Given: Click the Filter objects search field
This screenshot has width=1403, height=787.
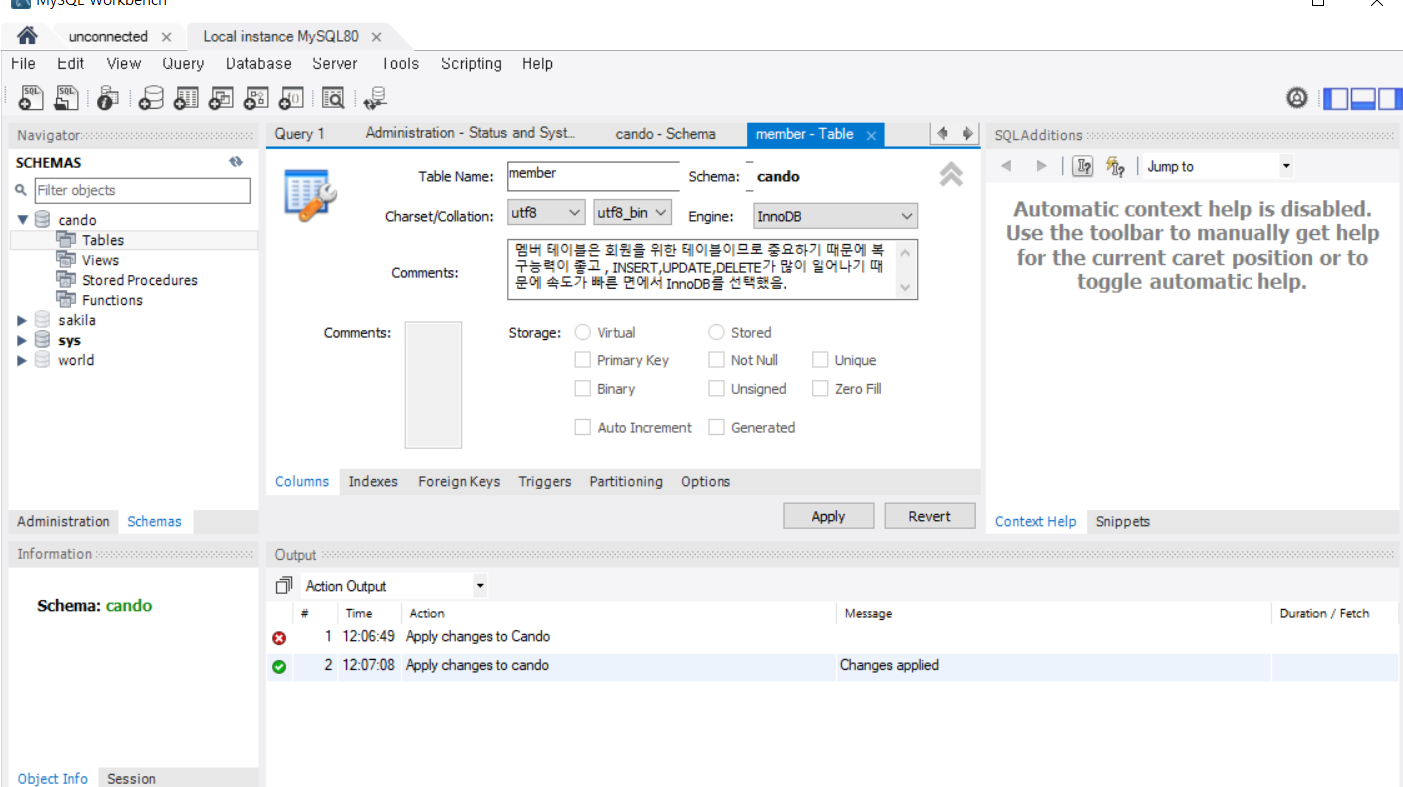Looking at the screenshot, I should click(x=142, y=190).
